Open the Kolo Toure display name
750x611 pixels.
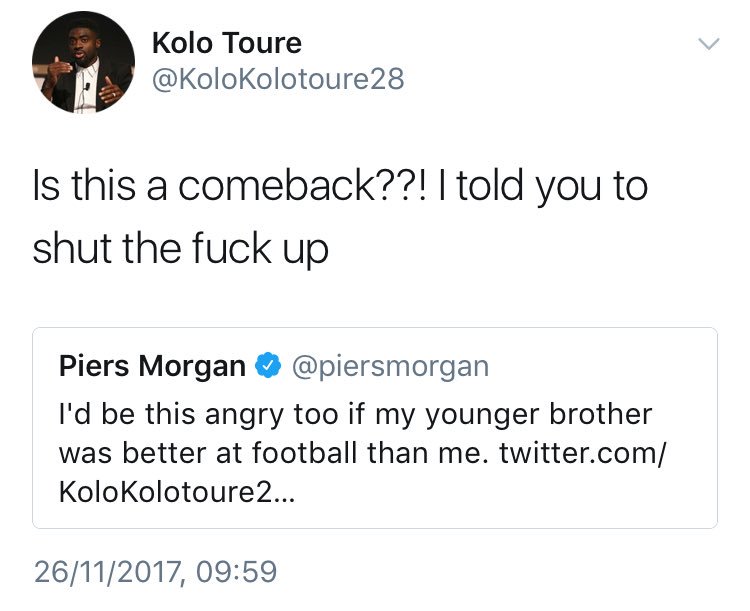(226, 43)
